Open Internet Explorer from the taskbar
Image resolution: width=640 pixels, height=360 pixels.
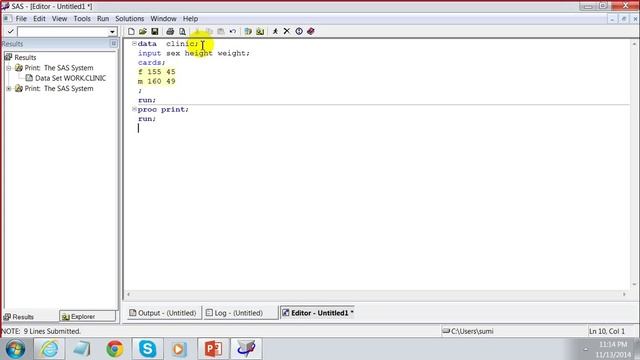pos(49,349)
